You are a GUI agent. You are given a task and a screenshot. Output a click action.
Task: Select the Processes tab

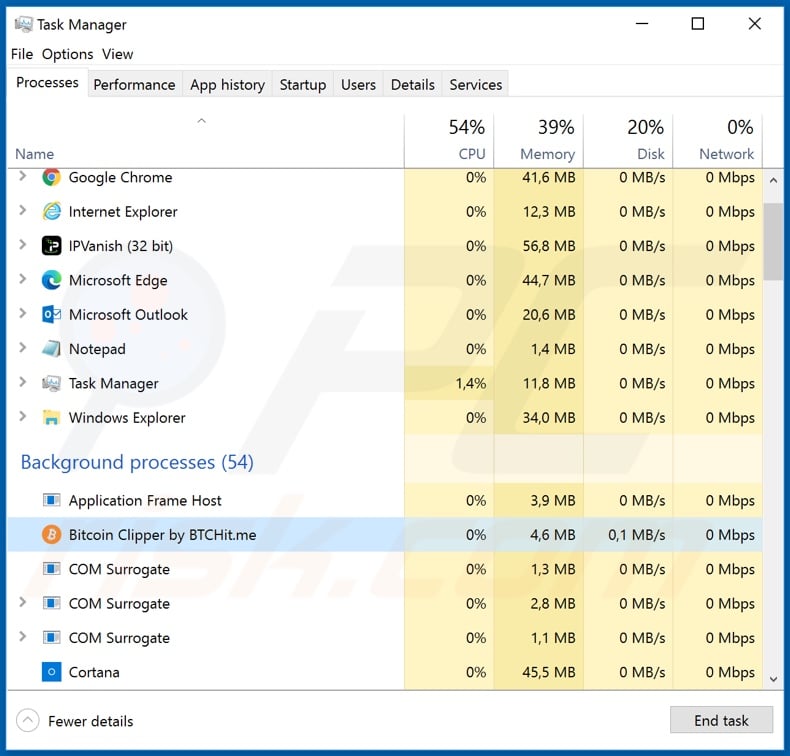click(47, 83)
